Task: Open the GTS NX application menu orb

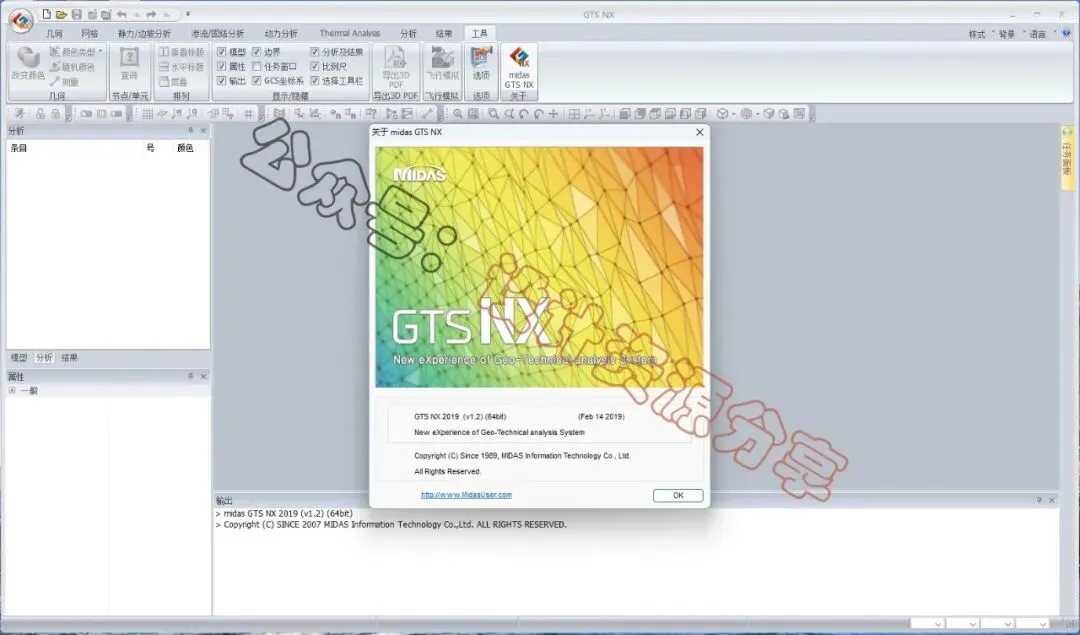Action: click(x=21, y=20)
